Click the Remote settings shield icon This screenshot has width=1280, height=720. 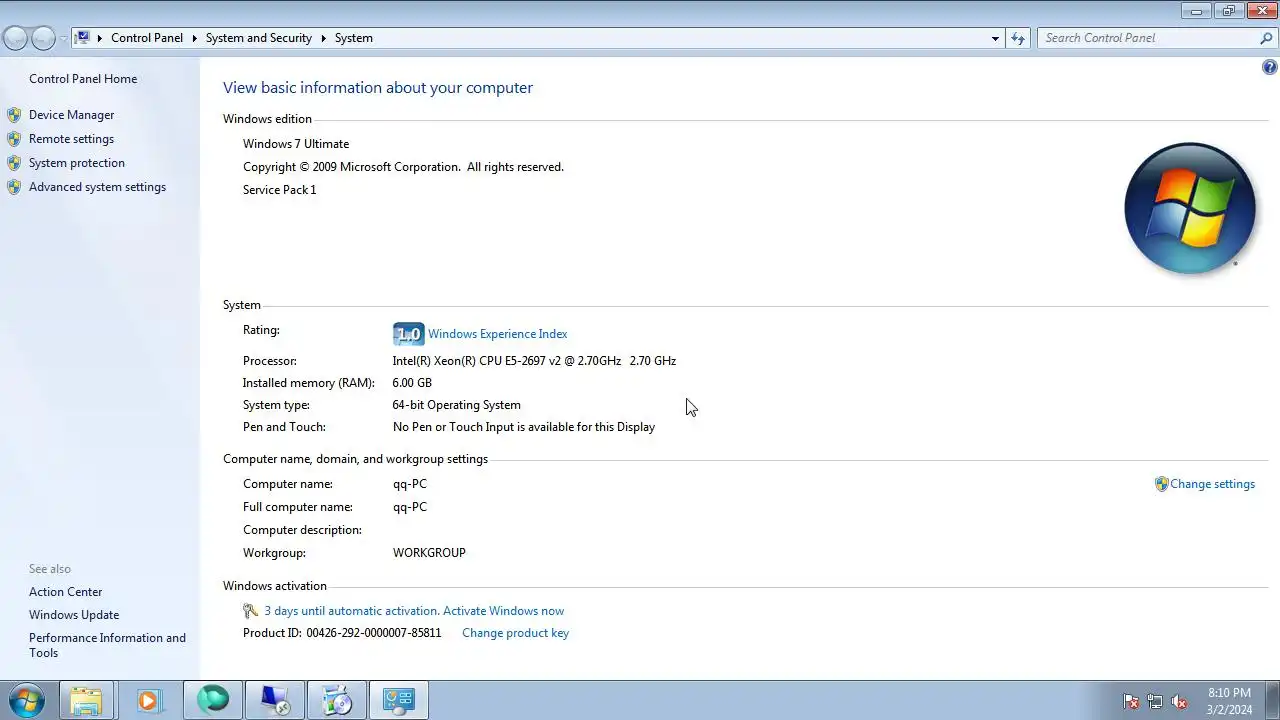(14, 139)
